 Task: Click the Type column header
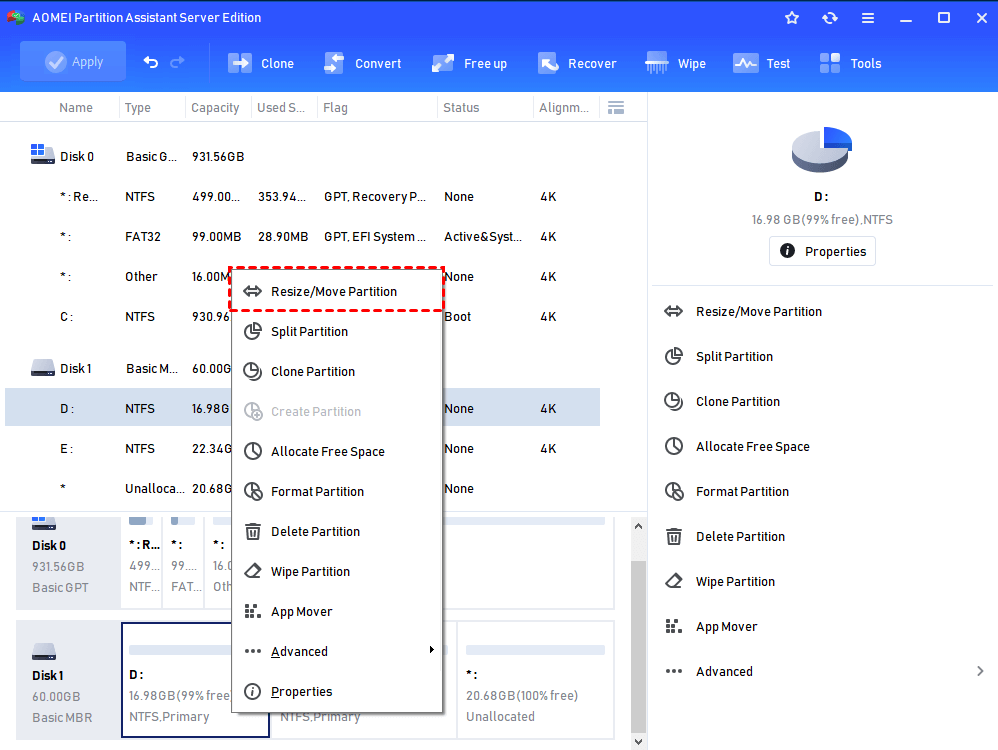tap(137, 108)
